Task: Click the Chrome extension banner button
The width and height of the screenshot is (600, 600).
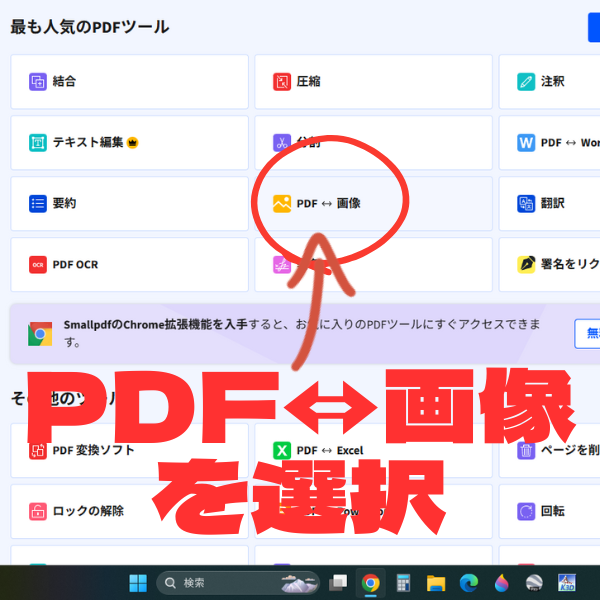Action: pyautogui.click(x=587, y=333)
